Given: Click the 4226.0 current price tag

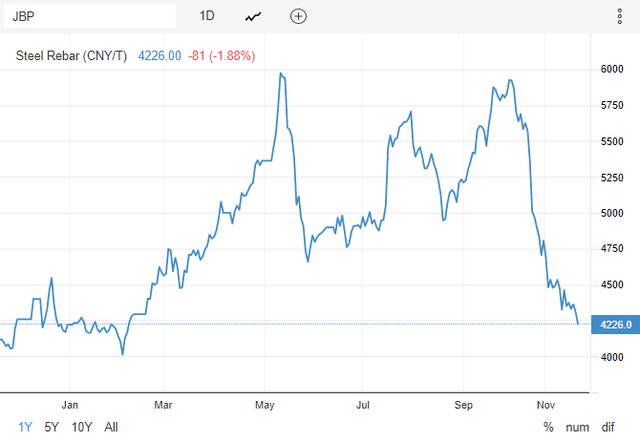Looking at the screenshot, I should (616, 324).
